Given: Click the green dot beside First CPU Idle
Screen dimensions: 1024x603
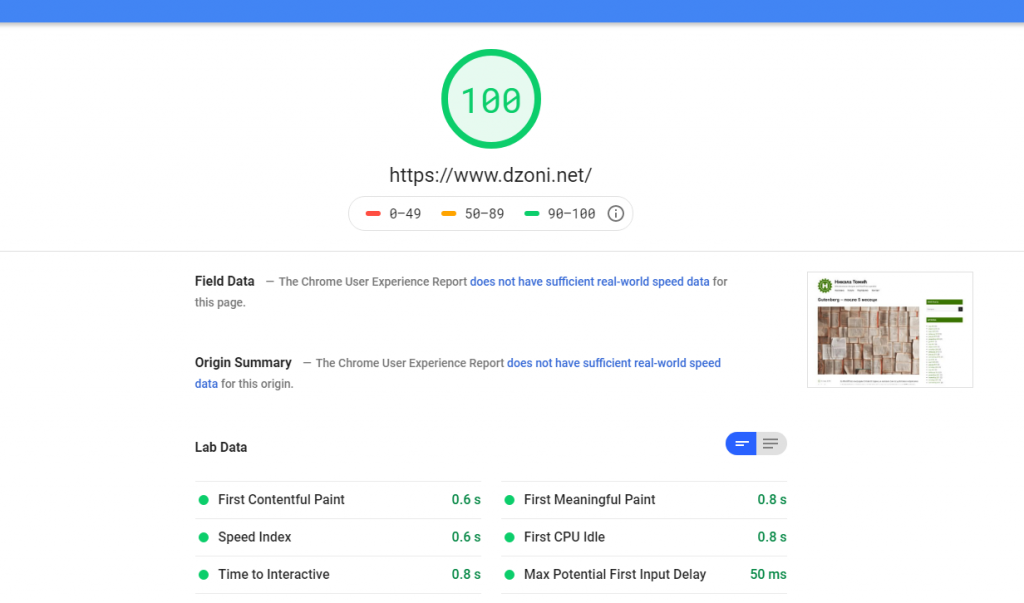Looking at the screenshot, I should point(509,537).
